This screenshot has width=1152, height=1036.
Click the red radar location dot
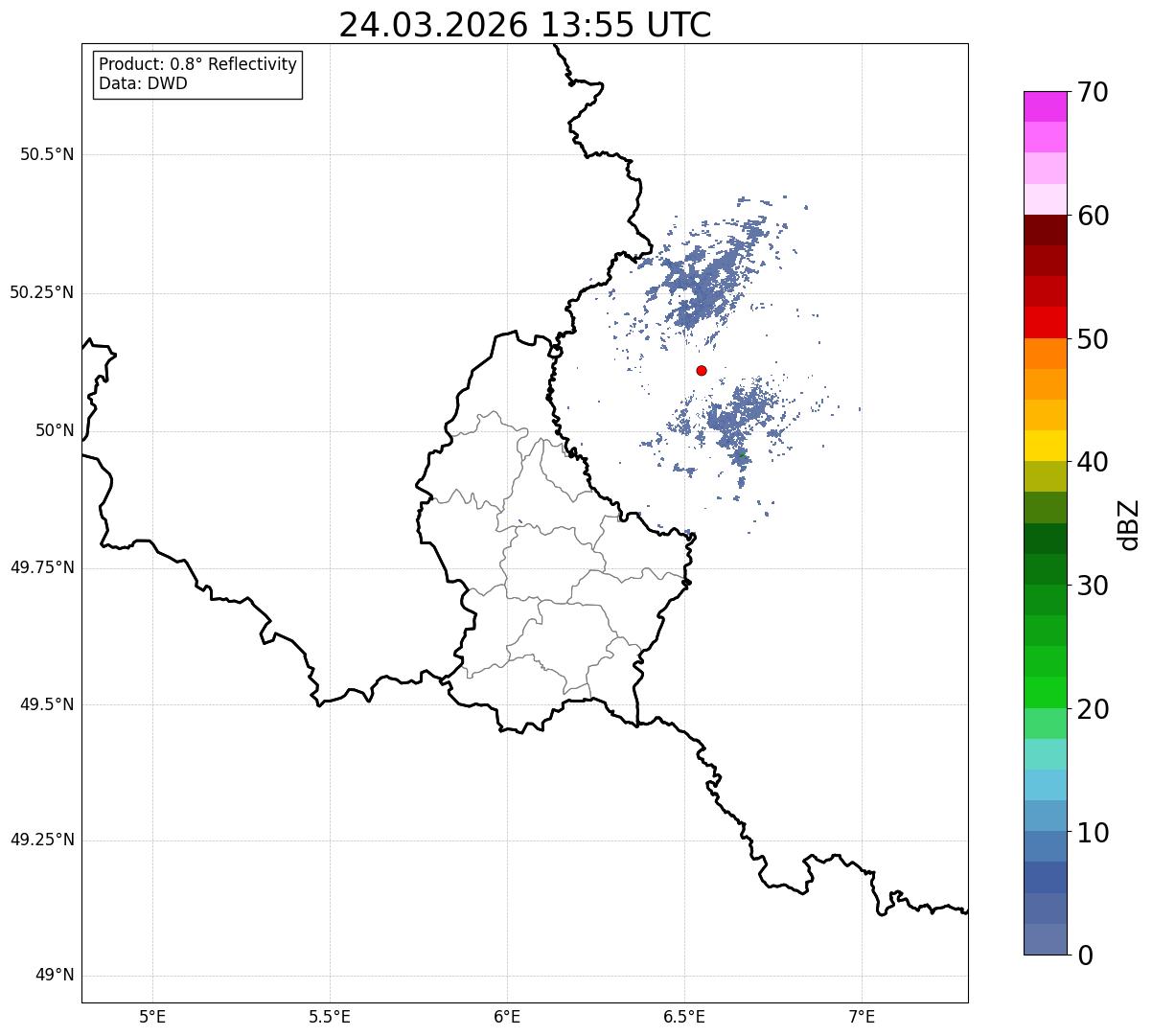tap(702, 371)
